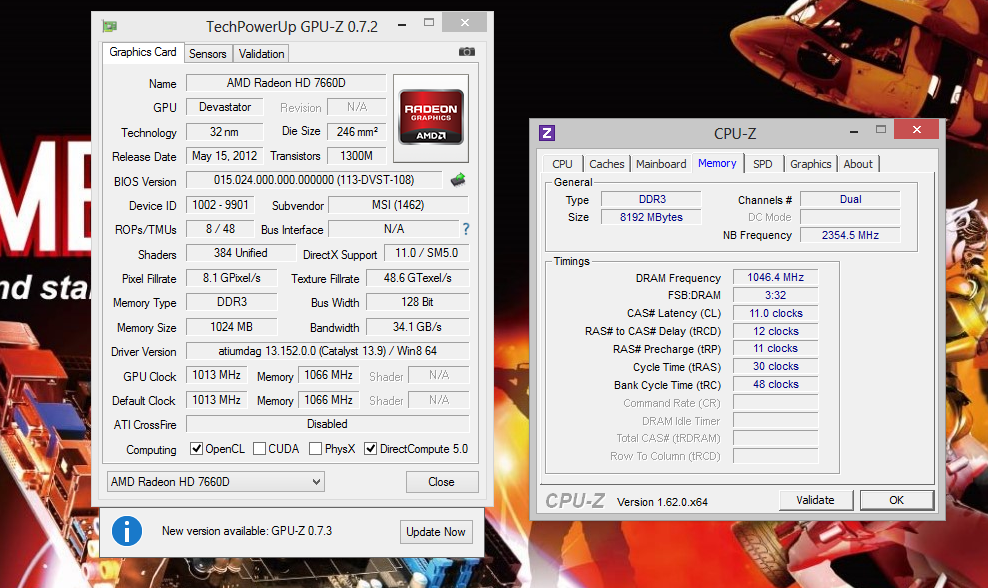Toggle the DirectCompute 5.0 checkbox
The height and width of the screenshot is (588, 988).
[370, 449]
